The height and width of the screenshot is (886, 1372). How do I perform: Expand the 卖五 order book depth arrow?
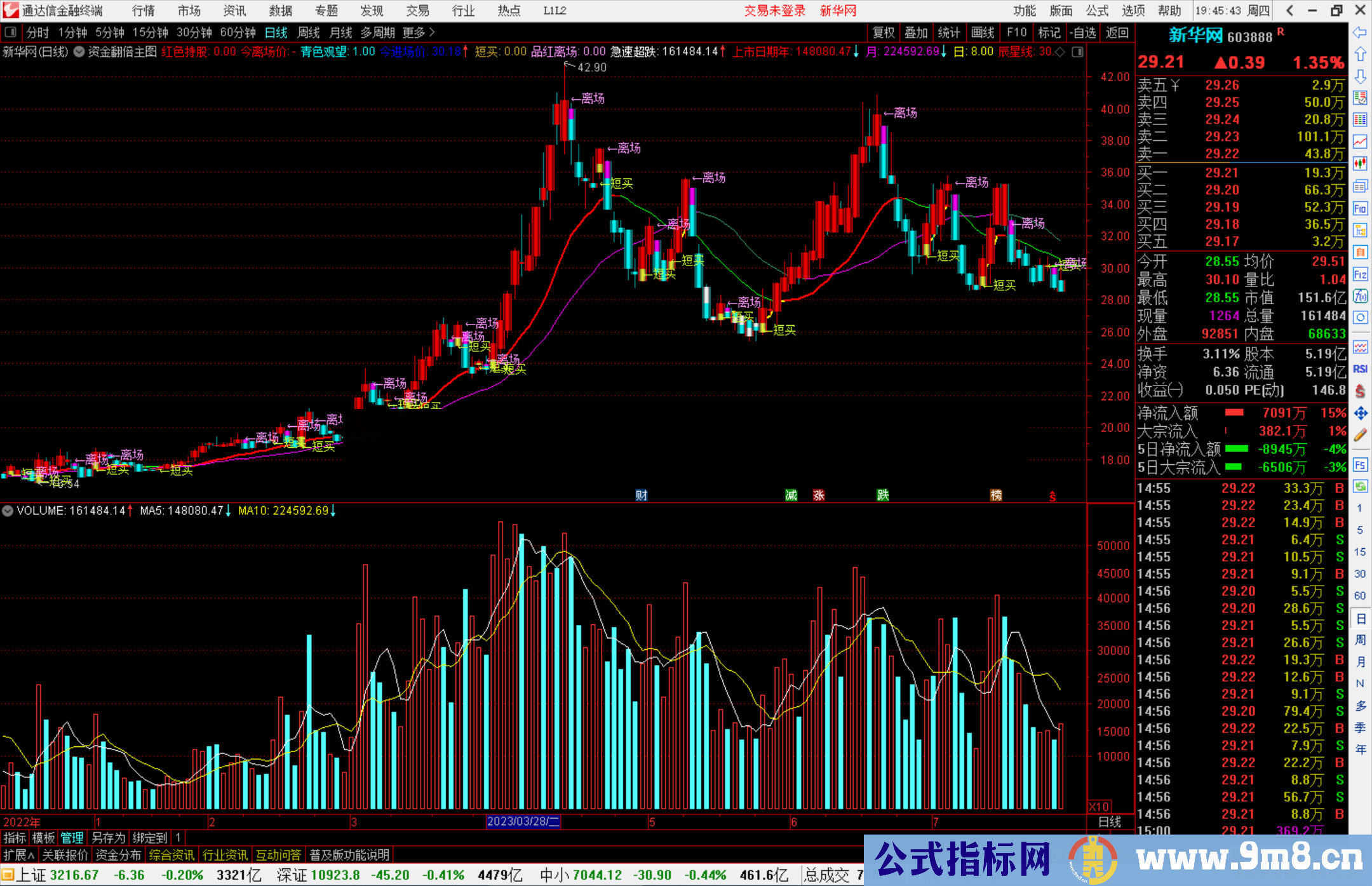(x=1175, y=85)
